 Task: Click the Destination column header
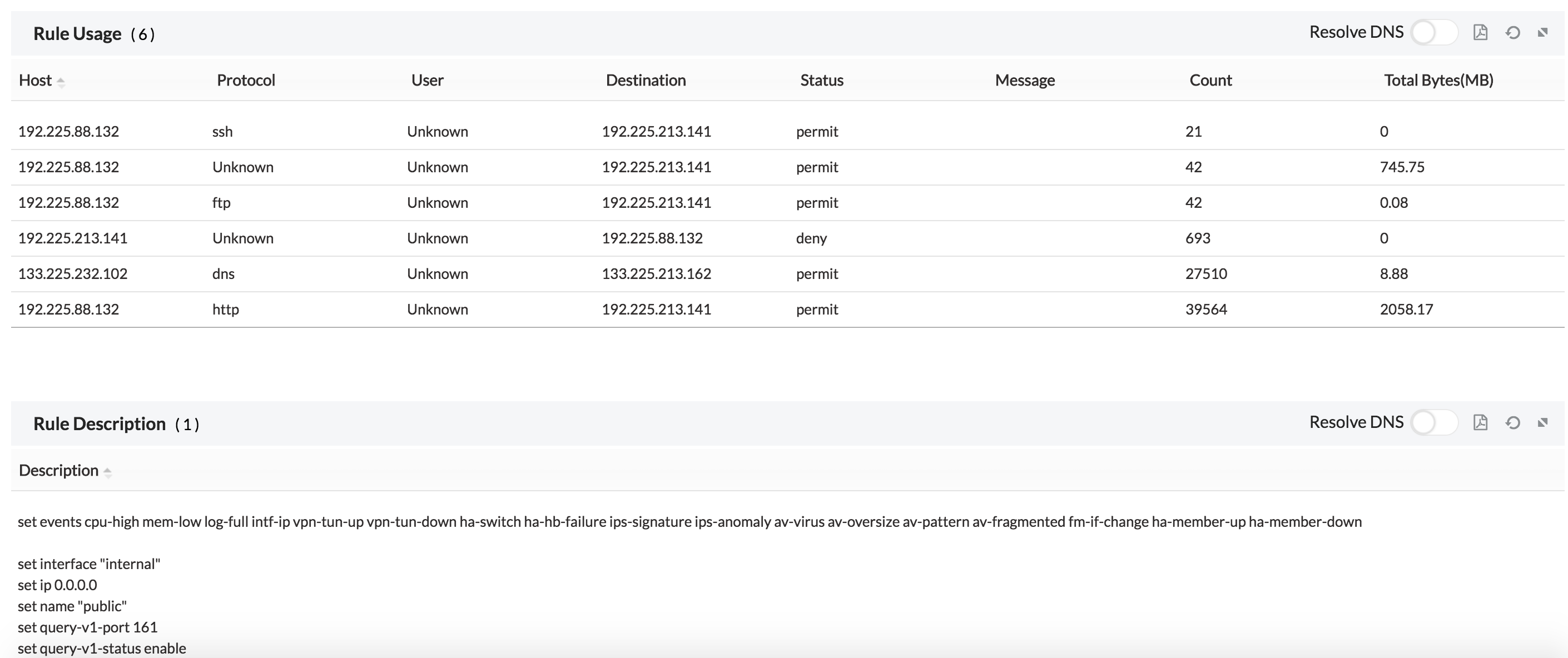[645, 80]
